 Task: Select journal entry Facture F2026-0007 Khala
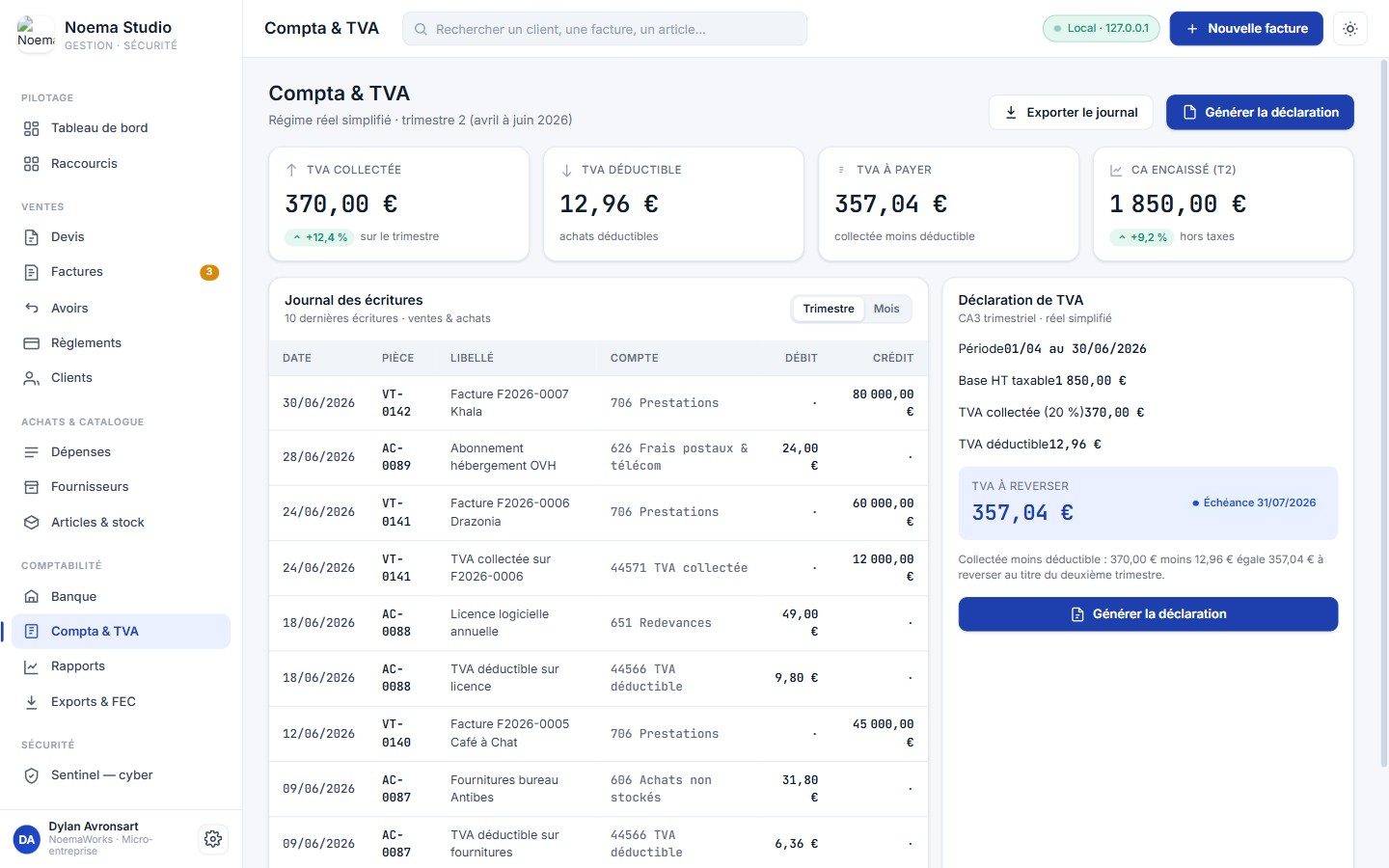pyautogui.click(x=598, y=403)
